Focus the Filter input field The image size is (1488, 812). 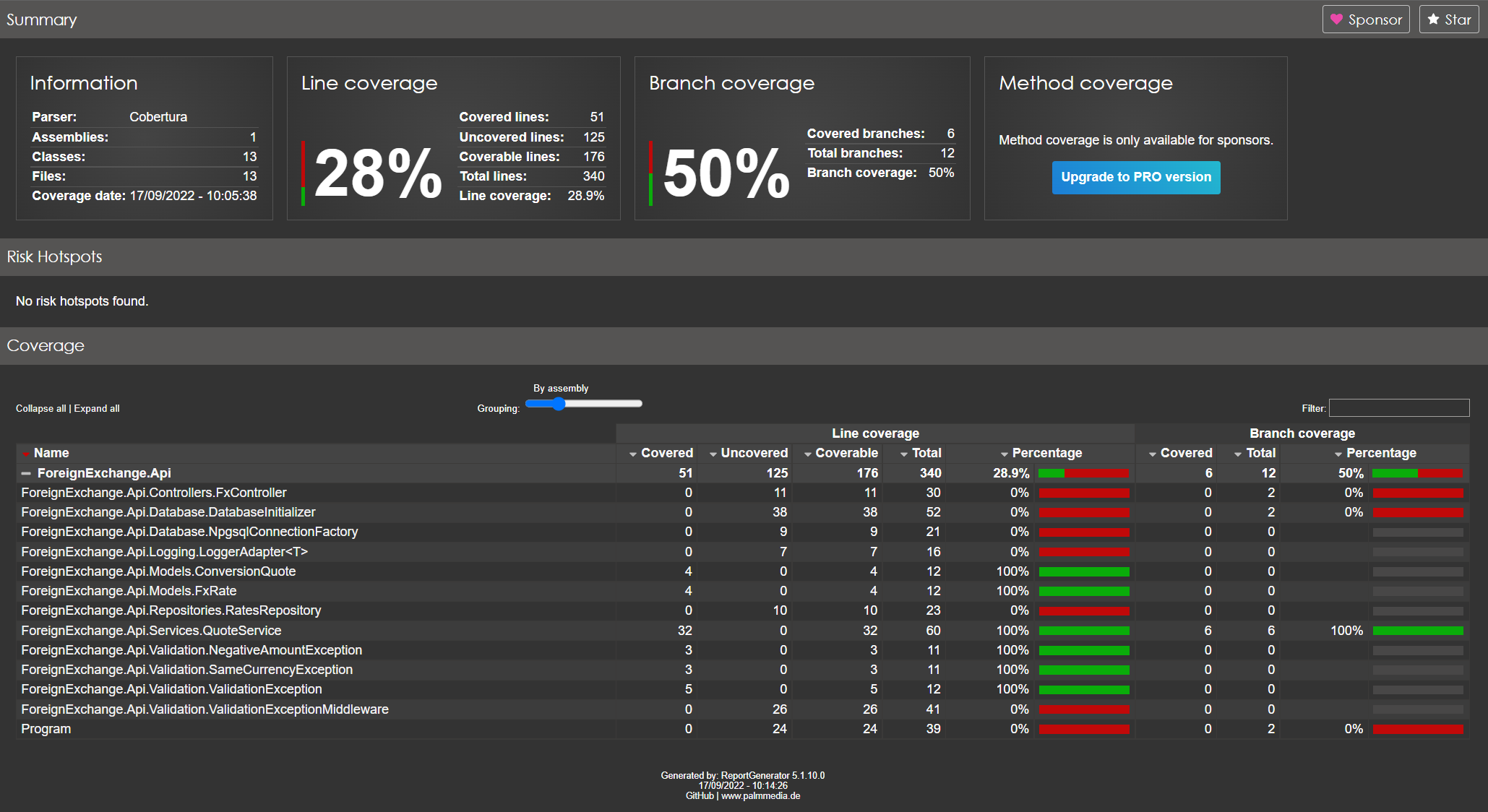point(1398,408)
